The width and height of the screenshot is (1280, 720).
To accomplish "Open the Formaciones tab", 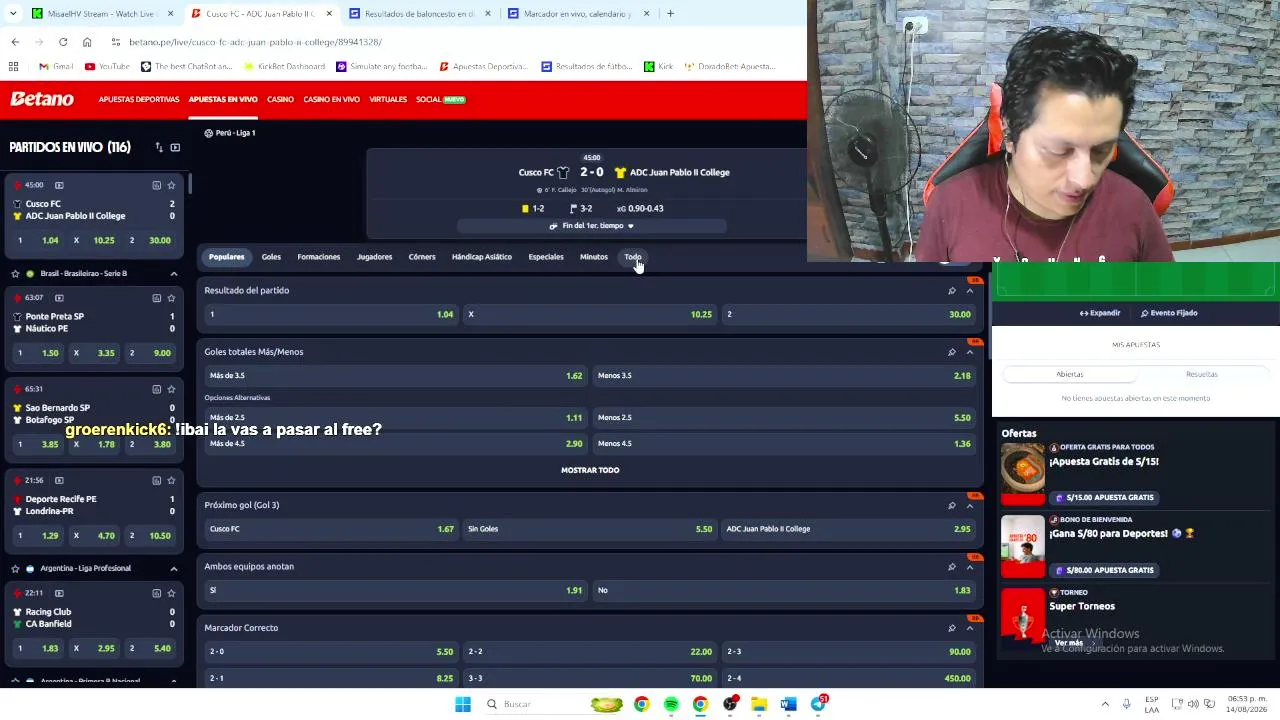I will pyautogui.click(x=318, y=257).
